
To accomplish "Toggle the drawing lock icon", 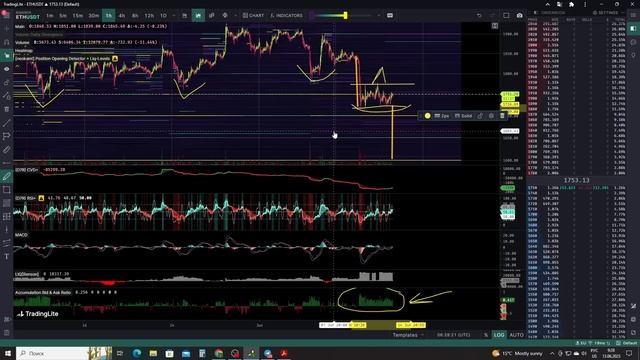I will point(480,116).
